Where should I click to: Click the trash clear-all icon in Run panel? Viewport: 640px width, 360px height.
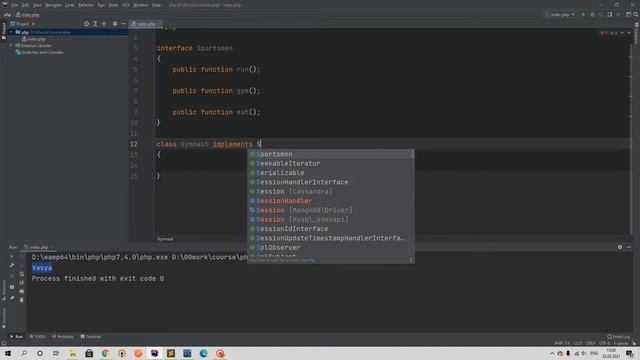pos(22,300)
